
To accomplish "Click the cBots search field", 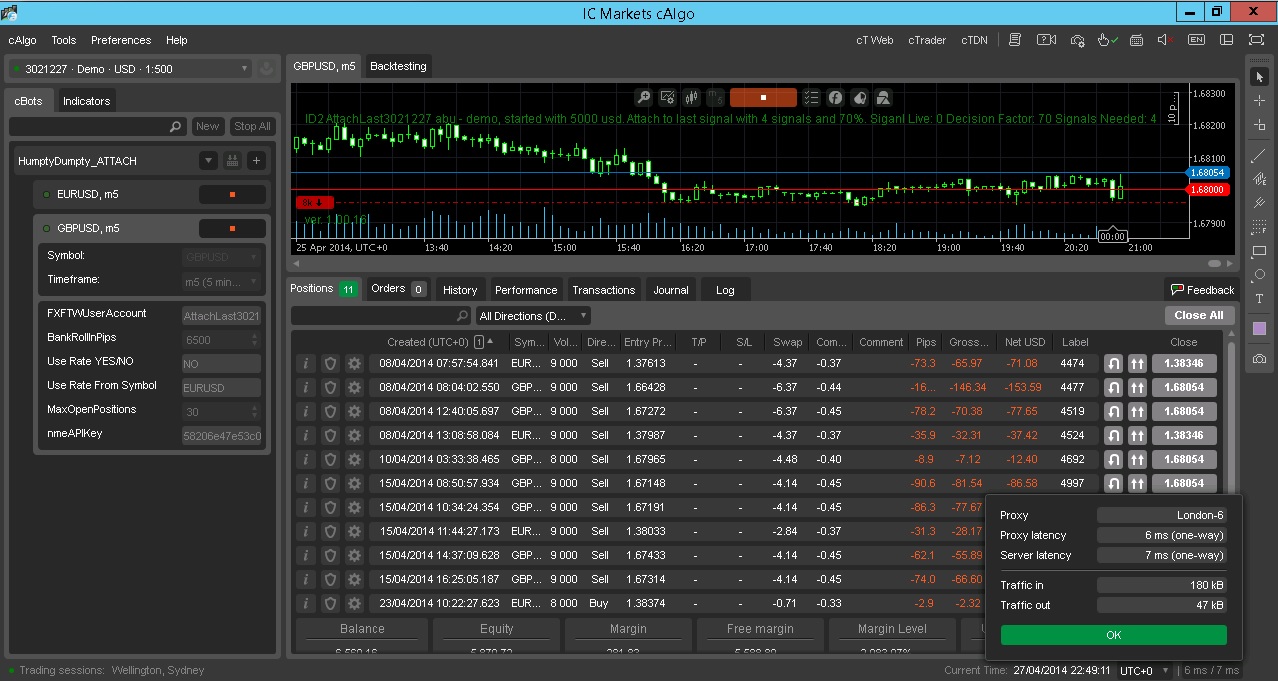I will pos(97,127).
